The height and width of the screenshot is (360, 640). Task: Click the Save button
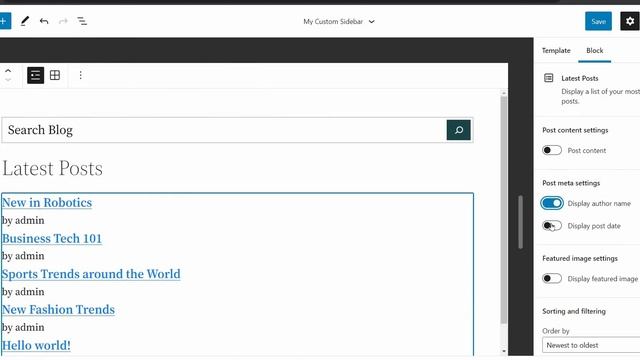coord(598,21)
